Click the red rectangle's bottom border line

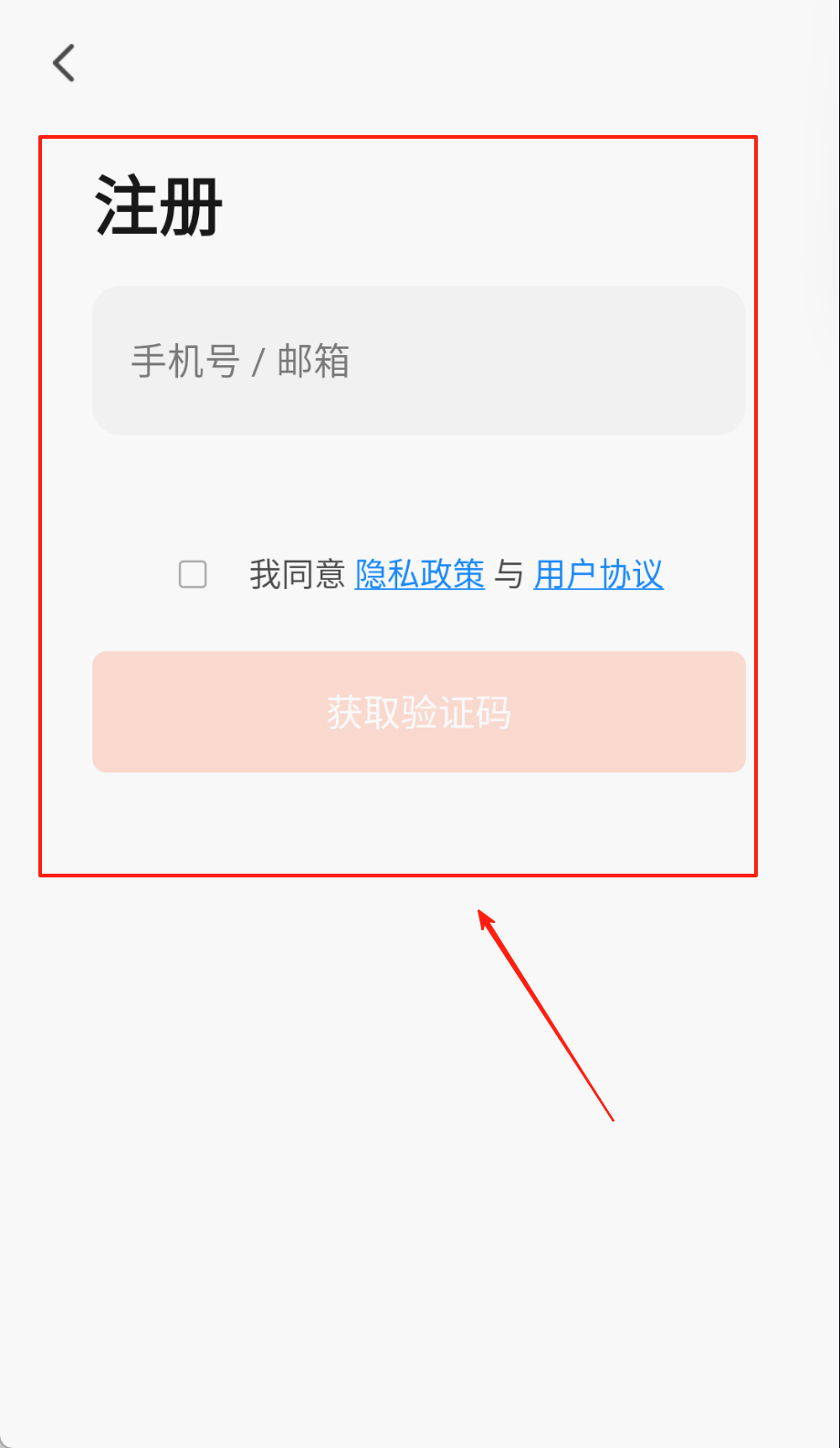pos(398,876)
